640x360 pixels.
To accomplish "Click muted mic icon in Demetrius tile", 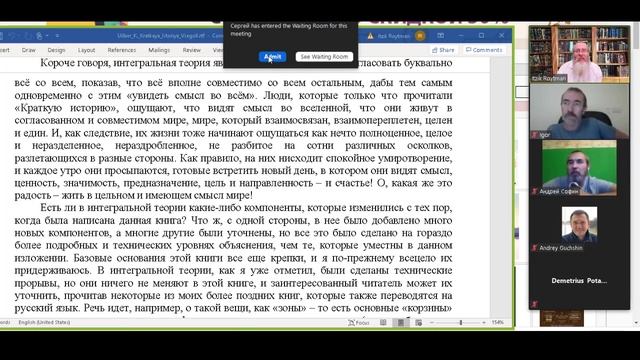I will pos(534,304).
